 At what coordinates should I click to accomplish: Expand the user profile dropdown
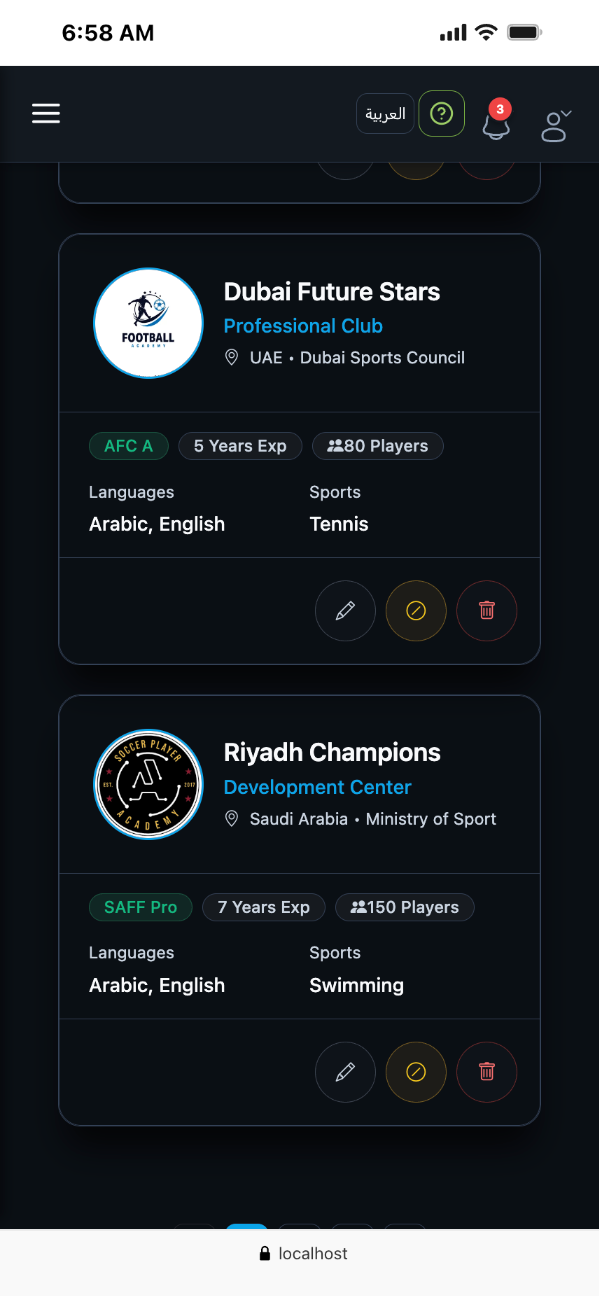[555, 124]
